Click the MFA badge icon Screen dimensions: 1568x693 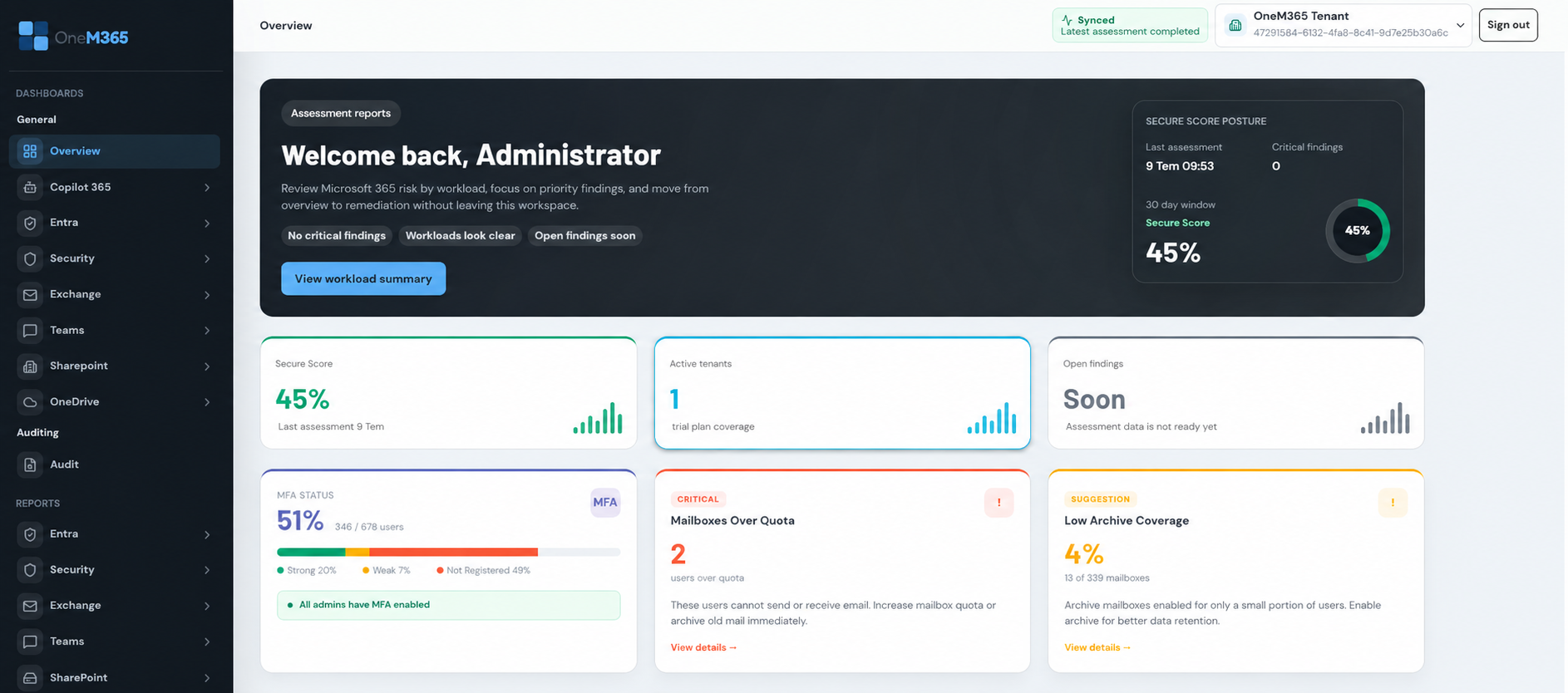(x=605, y=502)
